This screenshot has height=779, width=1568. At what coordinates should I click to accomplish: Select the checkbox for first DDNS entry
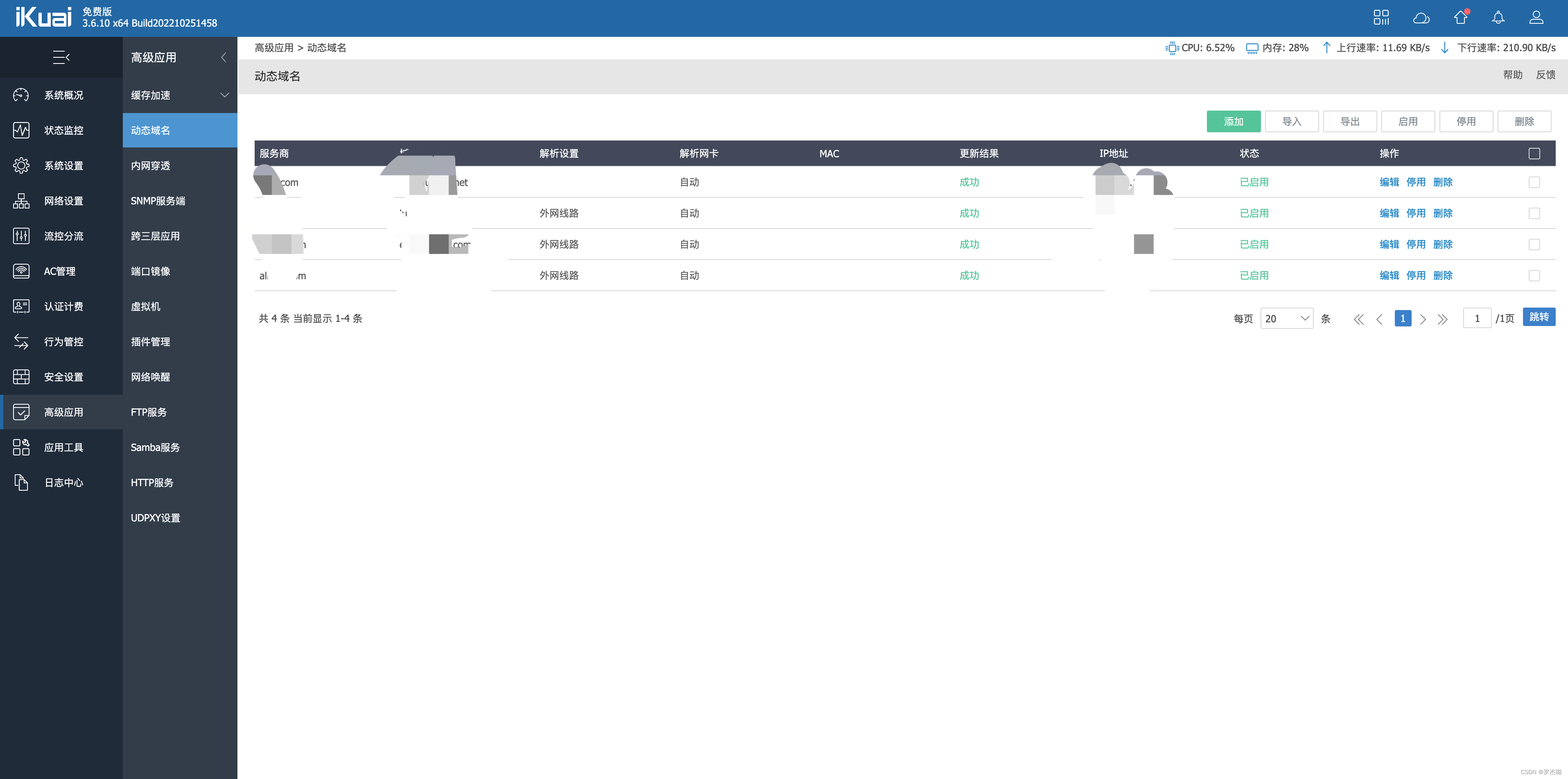(1535, 182)
